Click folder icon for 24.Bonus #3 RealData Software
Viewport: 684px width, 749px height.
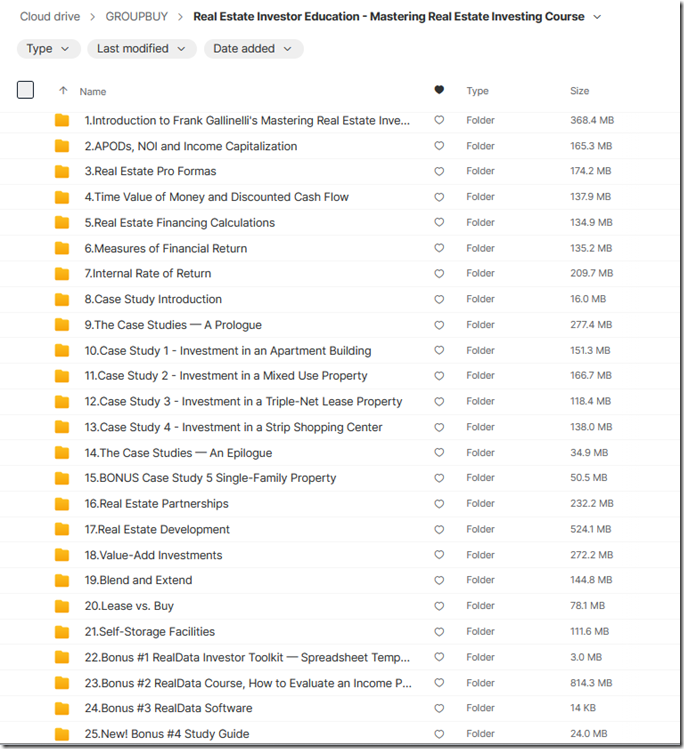point(62,708)
